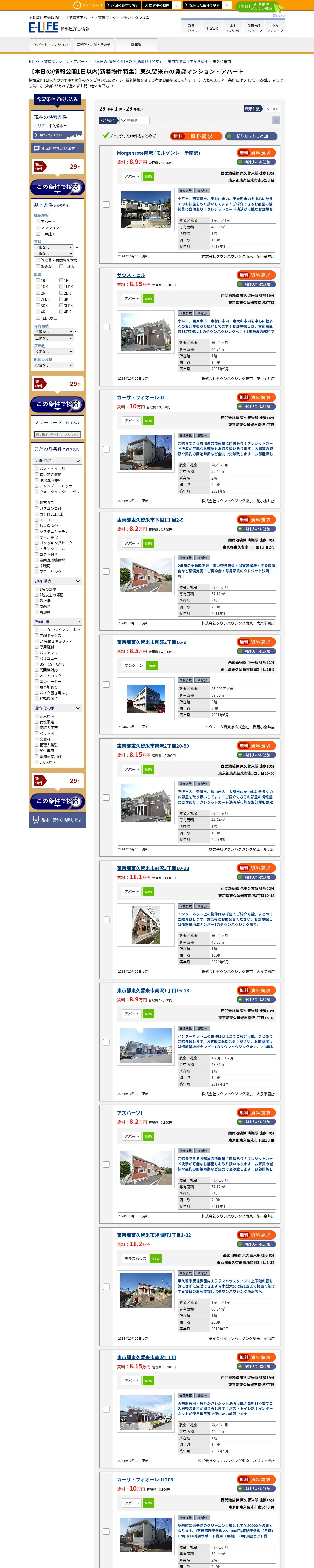Add Morgenrote南沢 to 検討リスト
314x1568 pixels.
click(x=256, y=162)
